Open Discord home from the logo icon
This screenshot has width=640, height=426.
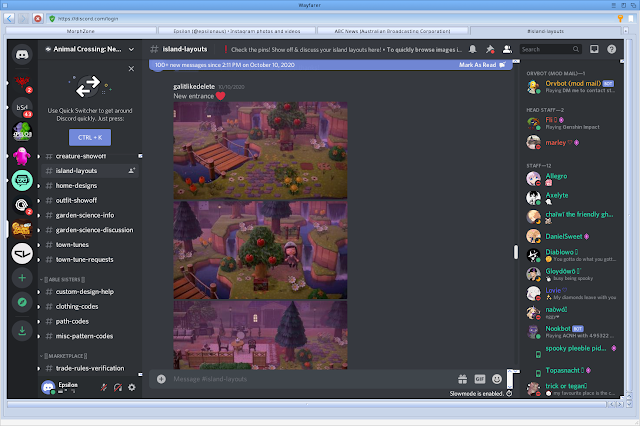22,54
